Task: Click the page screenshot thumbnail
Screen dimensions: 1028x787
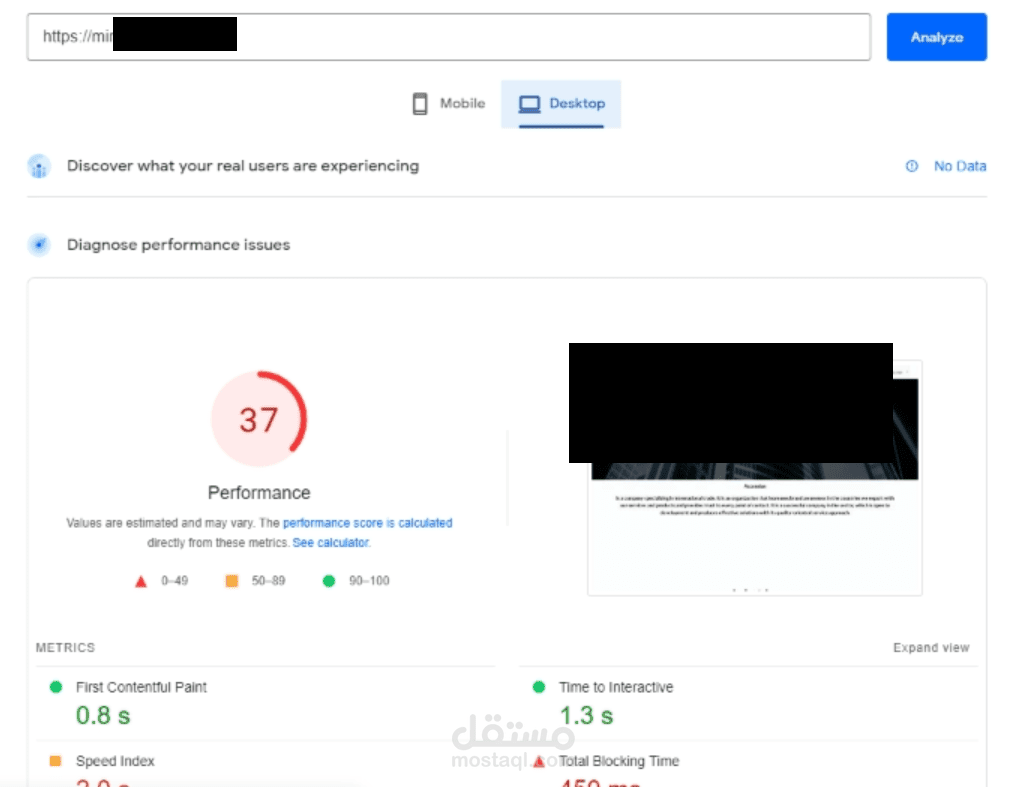Action: 755,477
